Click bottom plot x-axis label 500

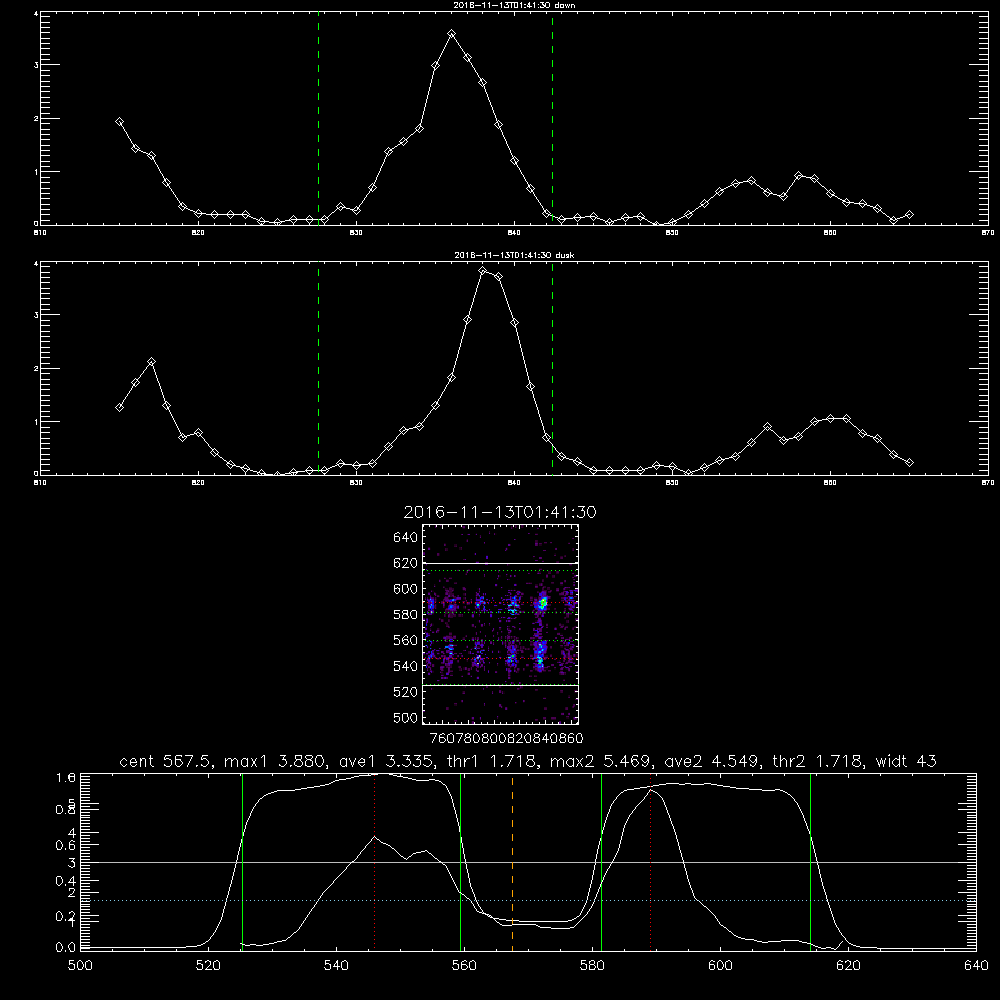[80, 966]
